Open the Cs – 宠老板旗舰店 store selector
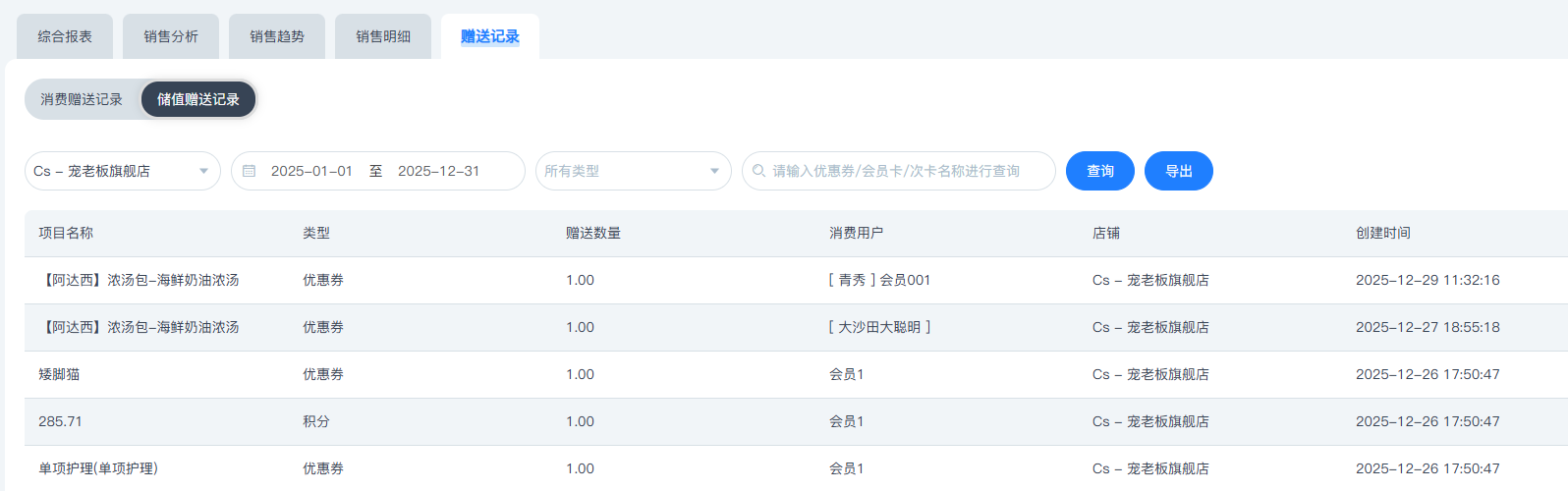The image size is (1568, 491). (108, 171)
